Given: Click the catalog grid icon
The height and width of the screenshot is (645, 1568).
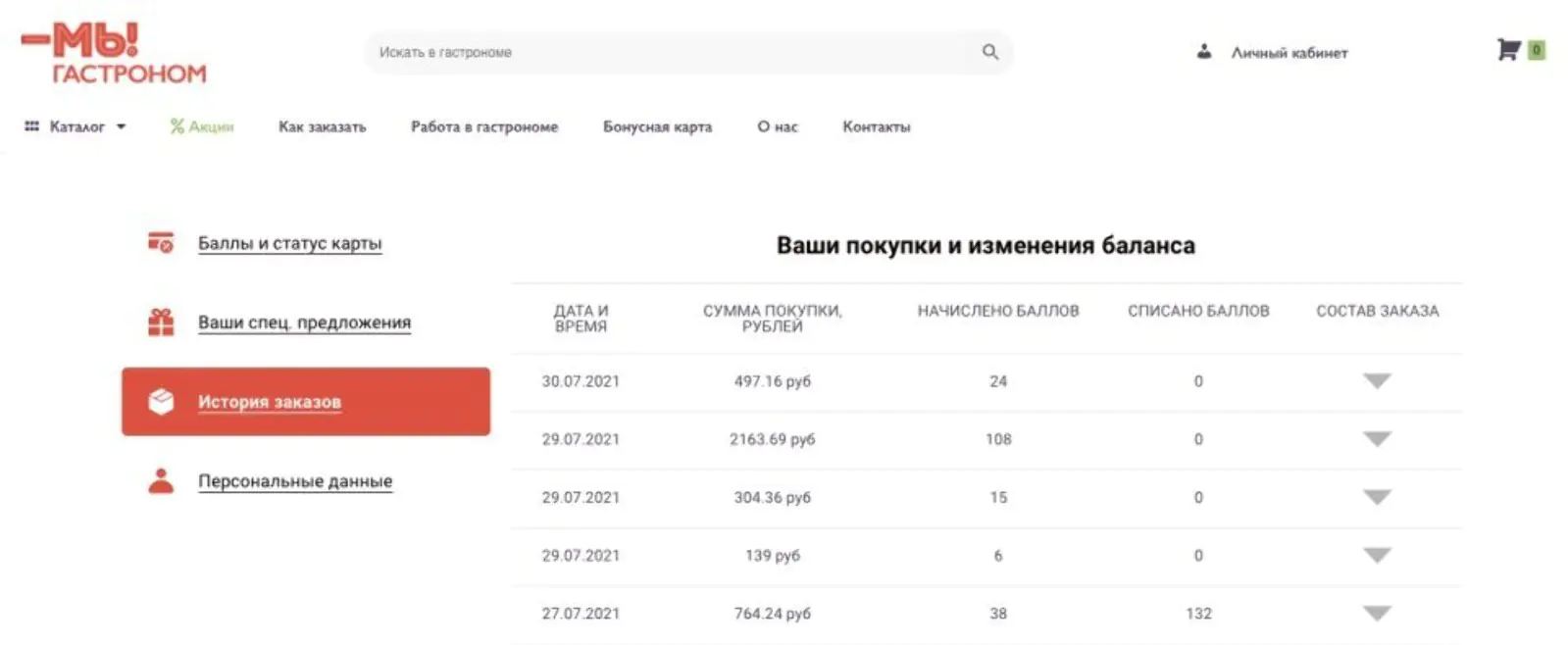Looking at the screenshot, I should click(x=31, y=126).
